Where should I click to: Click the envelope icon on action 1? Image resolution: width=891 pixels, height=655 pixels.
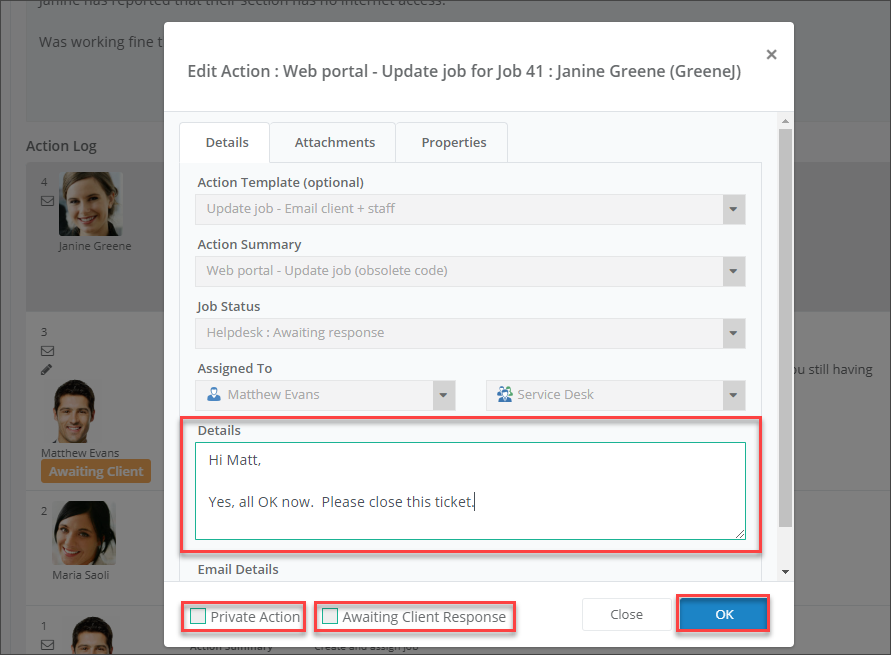point(48,645)
